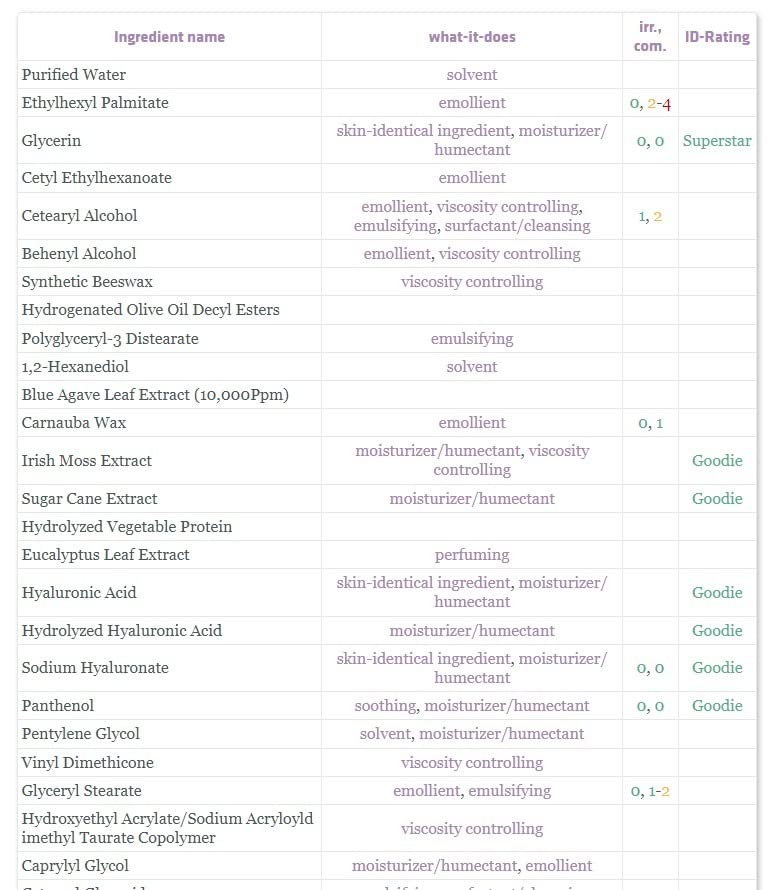This screenshot has height=890, width=775.
Task: Click 'soothing' in the Panthenol row
Action: pyautogui.click(x=385, y=706)
